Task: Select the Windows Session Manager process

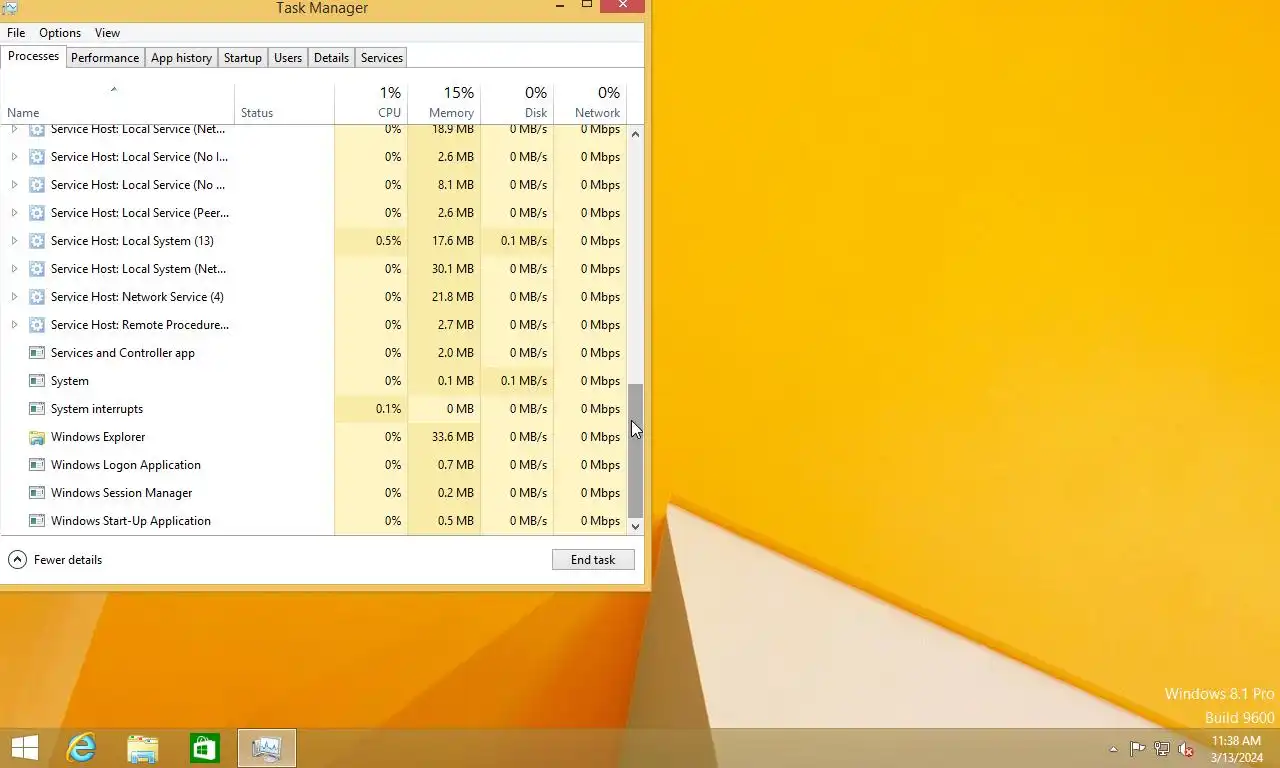Action: (313, 493)
